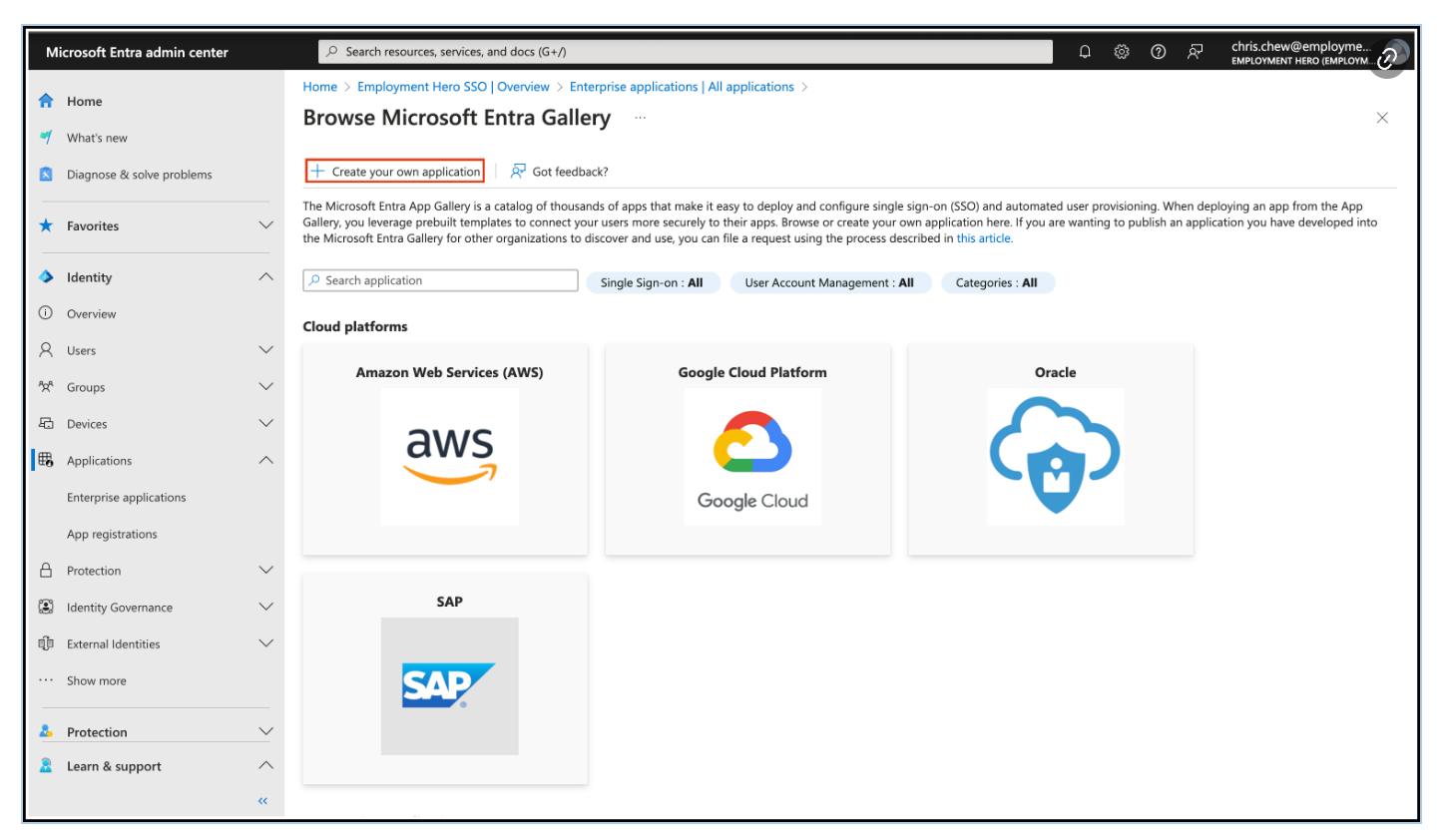The image size is (1443, 840).
Task: Expand the Devices menu chevron
Action: pyautogui.click(x=265, y=424)
